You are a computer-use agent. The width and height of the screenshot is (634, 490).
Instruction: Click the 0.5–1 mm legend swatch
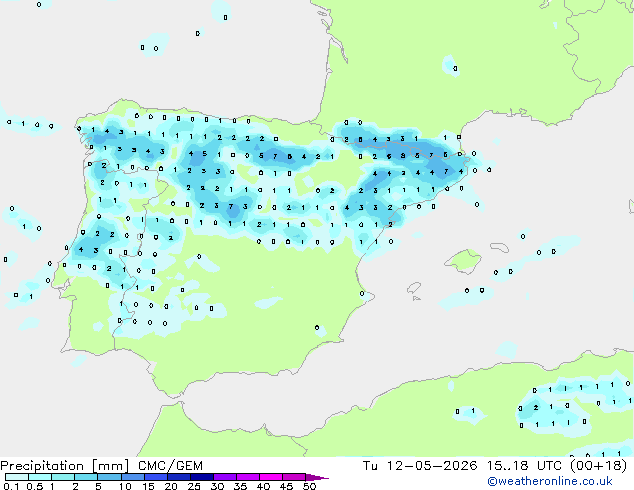pos(40,477)
